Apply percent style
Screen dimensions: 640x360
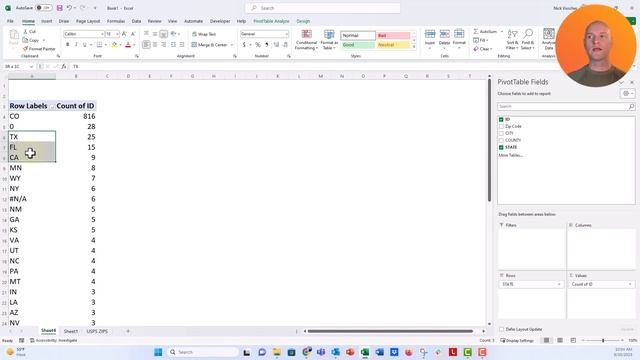pos(258,44)
